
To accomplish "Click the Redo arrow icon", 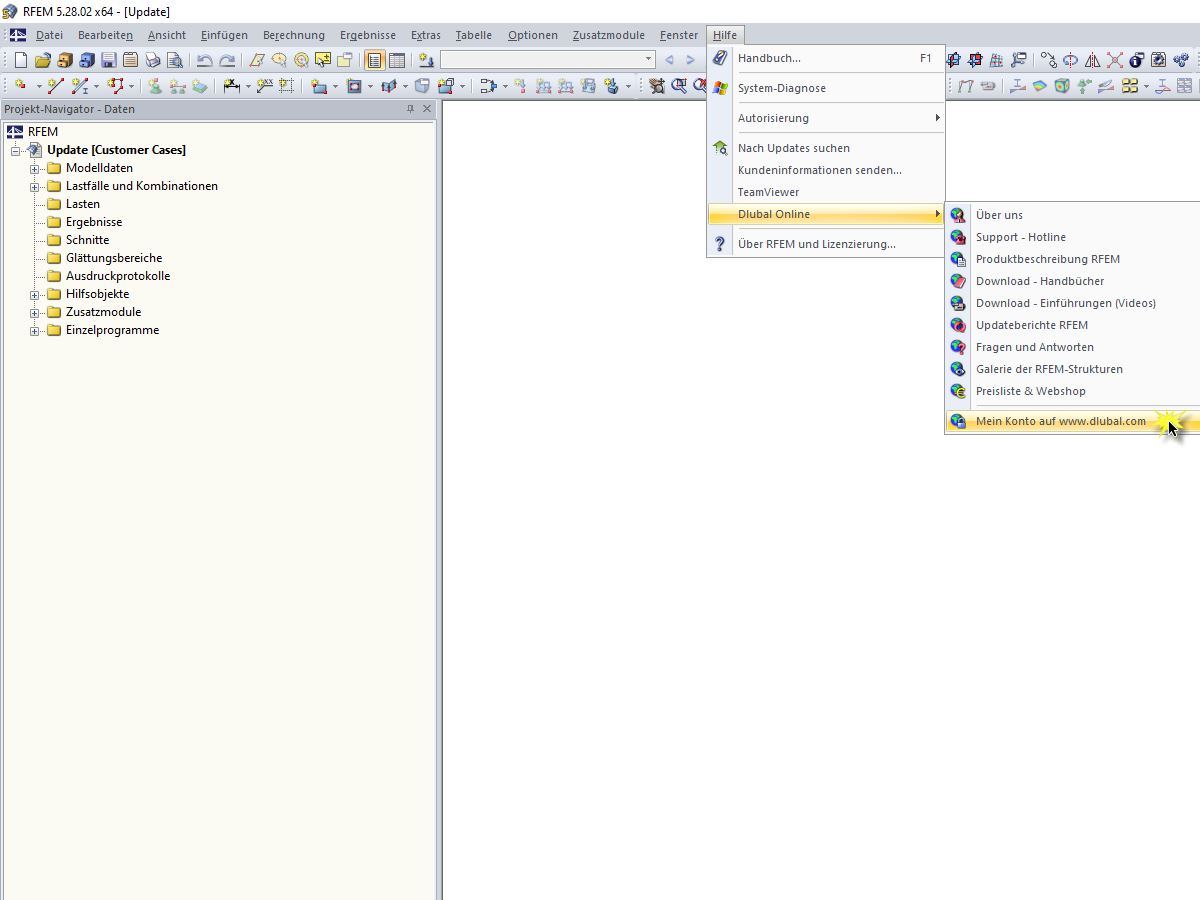I will [227, 60].
